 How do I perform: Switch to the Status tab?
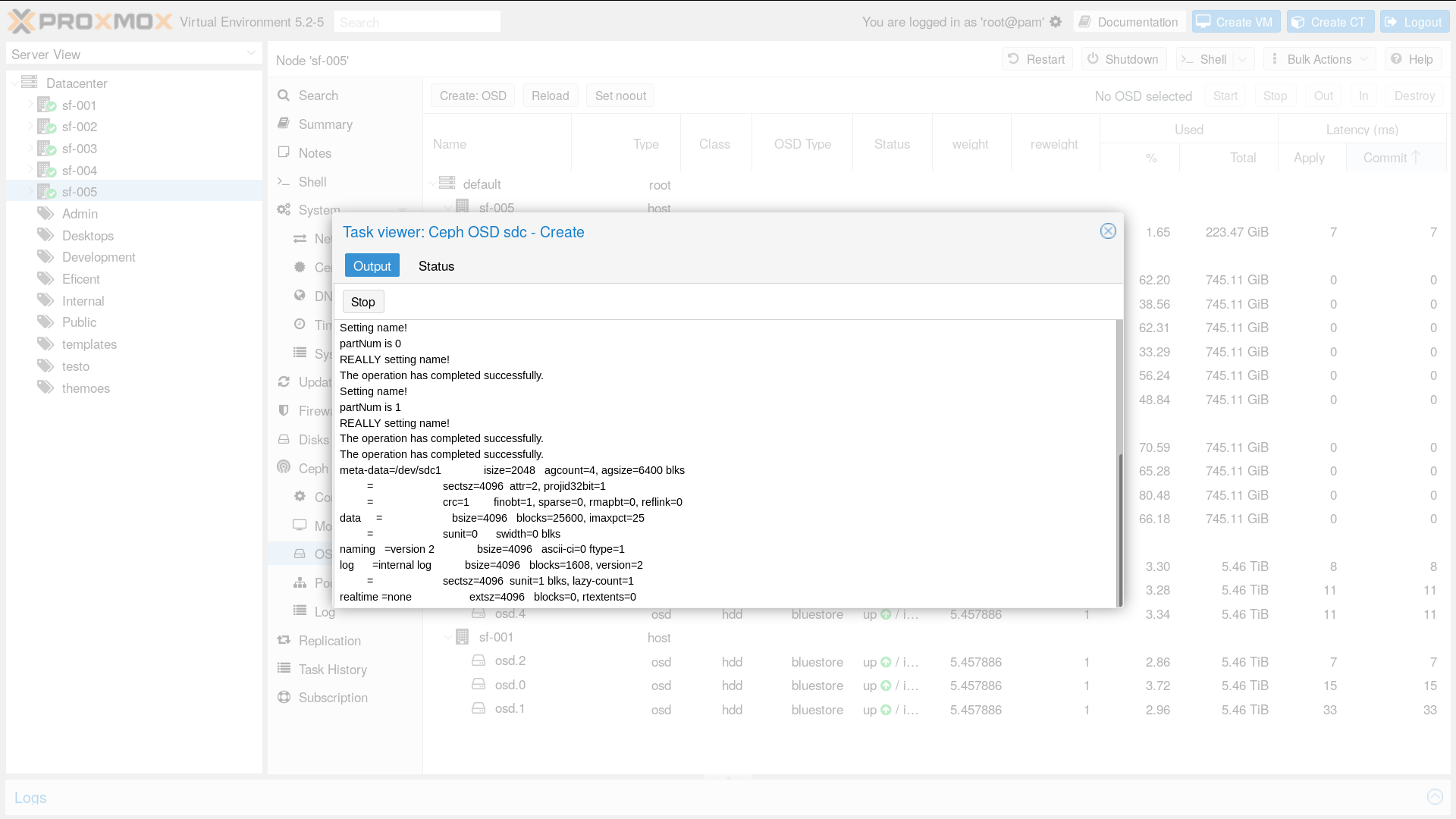click(x=436, y=266)
